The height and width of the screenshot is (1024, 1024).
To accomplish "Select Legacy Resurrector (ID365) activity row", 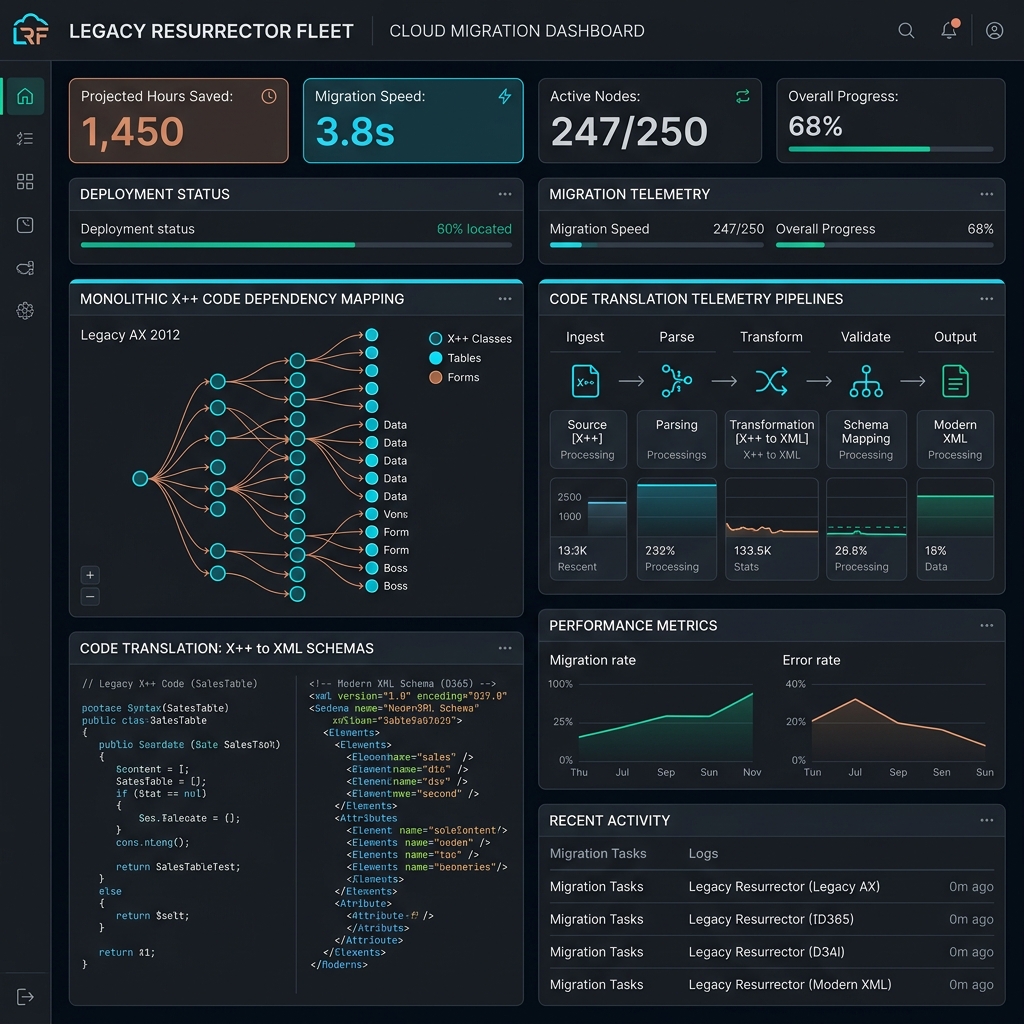I will click(x=771, y=919).
